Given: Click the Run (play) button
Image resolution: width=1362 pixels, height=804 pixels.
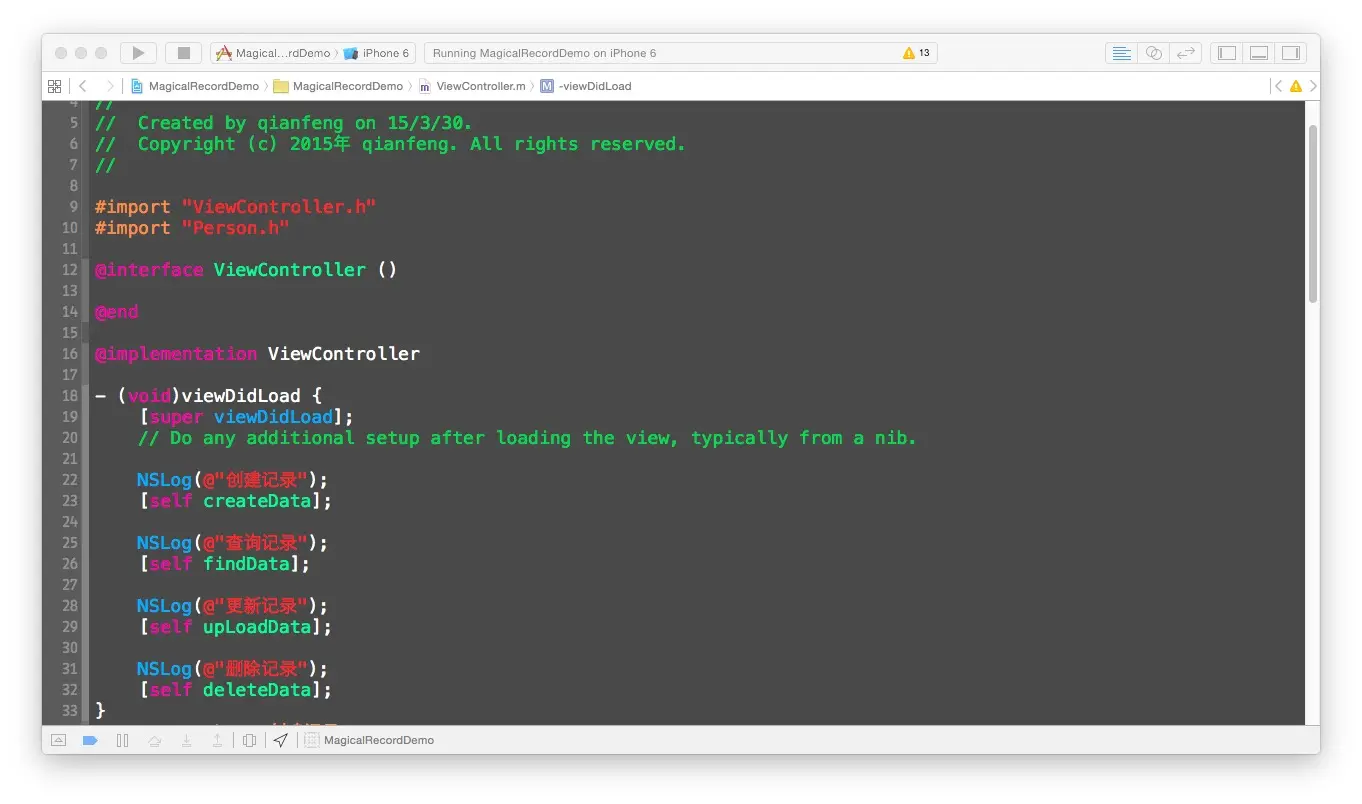Looking at the screenshot, I should (138, 53).
